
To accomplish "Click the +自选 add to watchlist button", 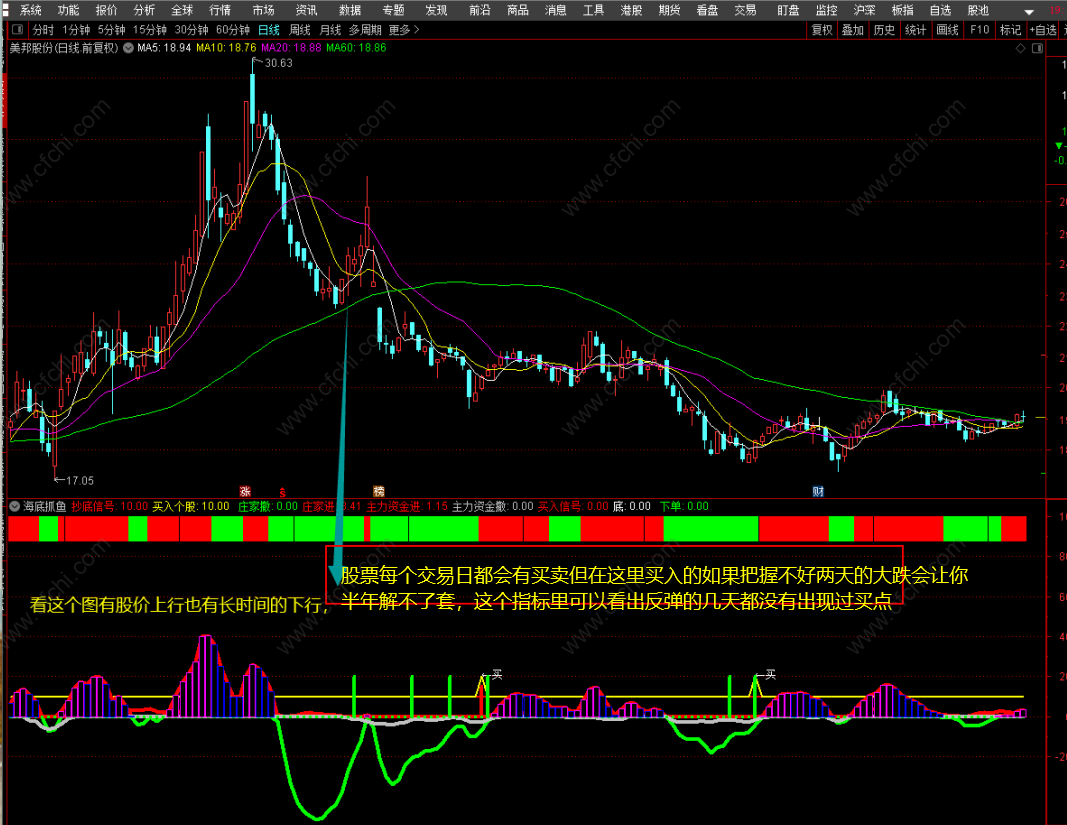I will [1042, 30].
